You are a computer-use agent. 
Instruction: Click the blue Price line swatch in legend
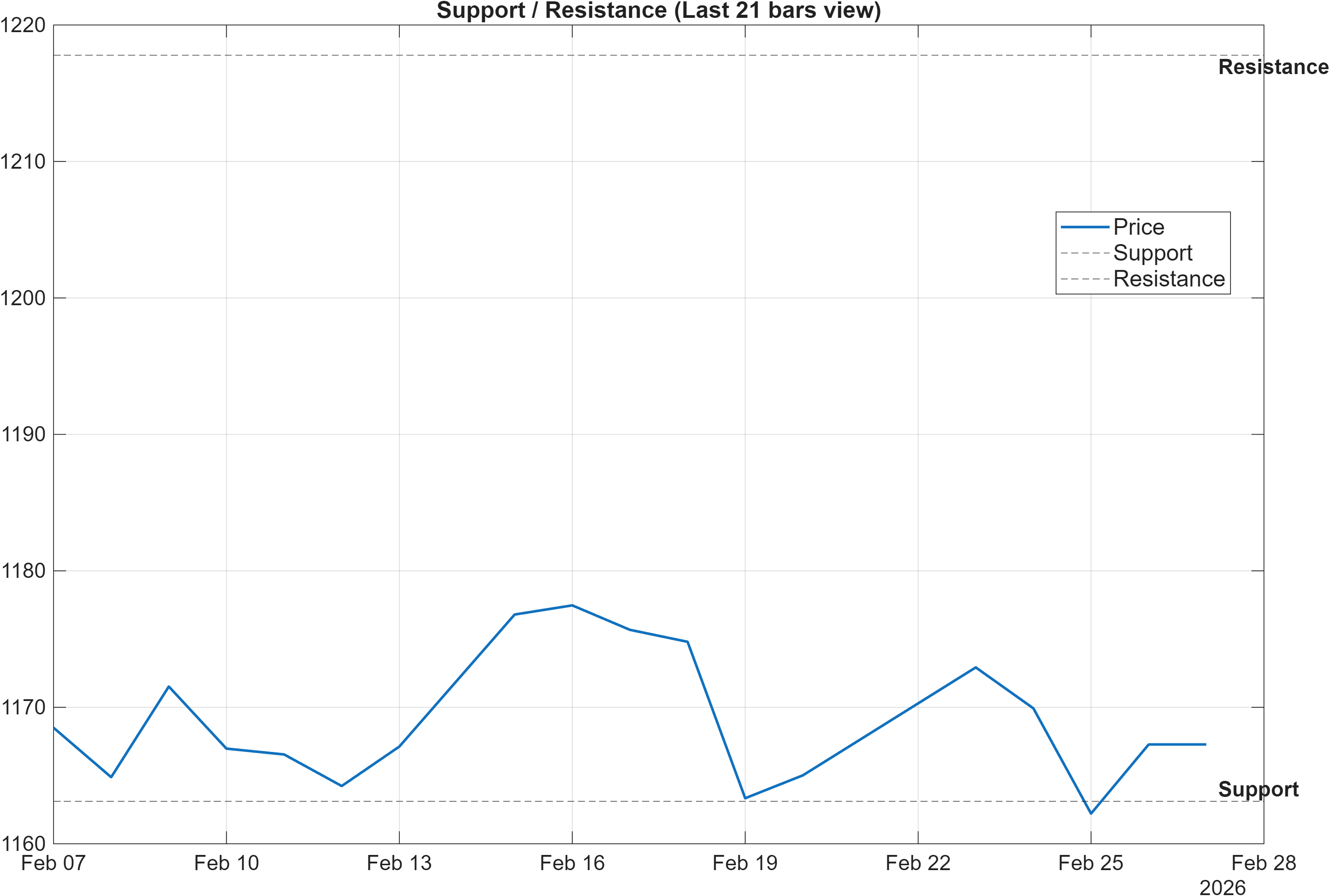click(1084, 227)
